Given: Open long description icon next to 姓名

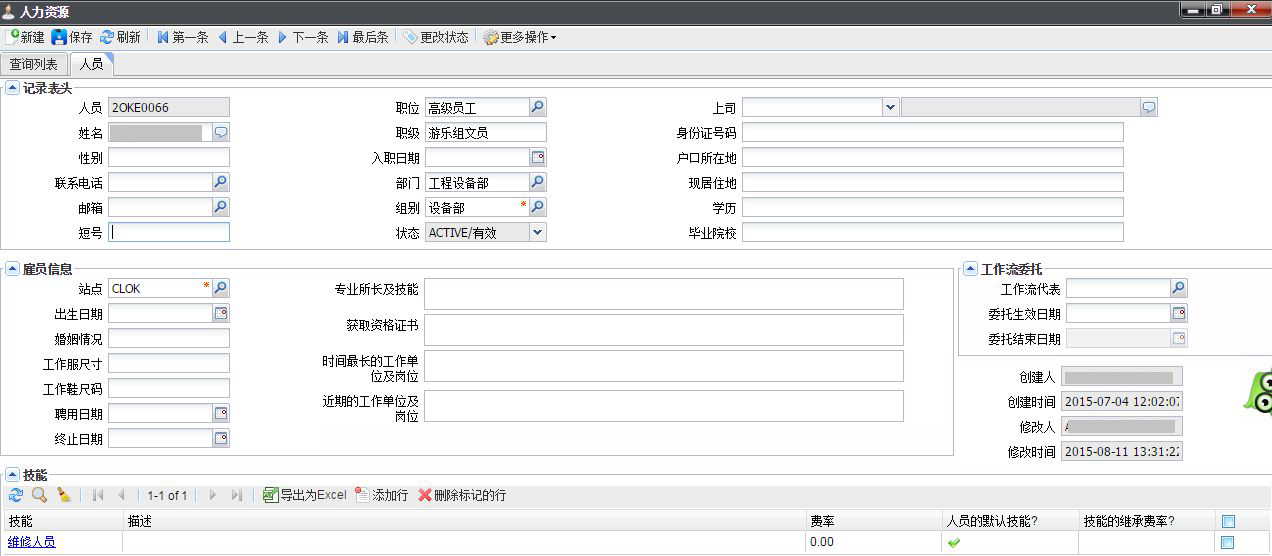Looking at the screenshot, I should click(x=221, y=132).
